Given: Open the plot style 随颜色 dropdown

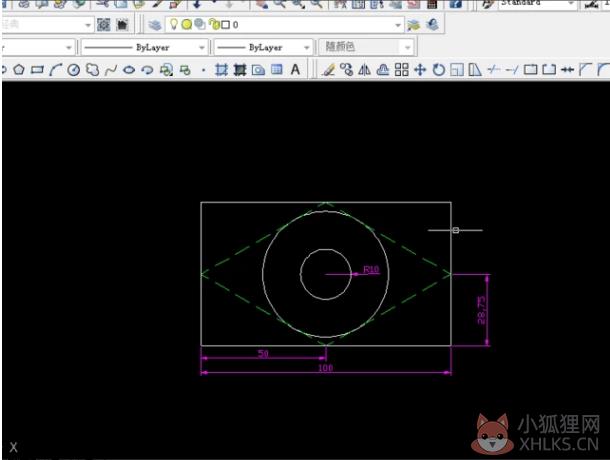Looking at the screenshot, I should point(407,47).
